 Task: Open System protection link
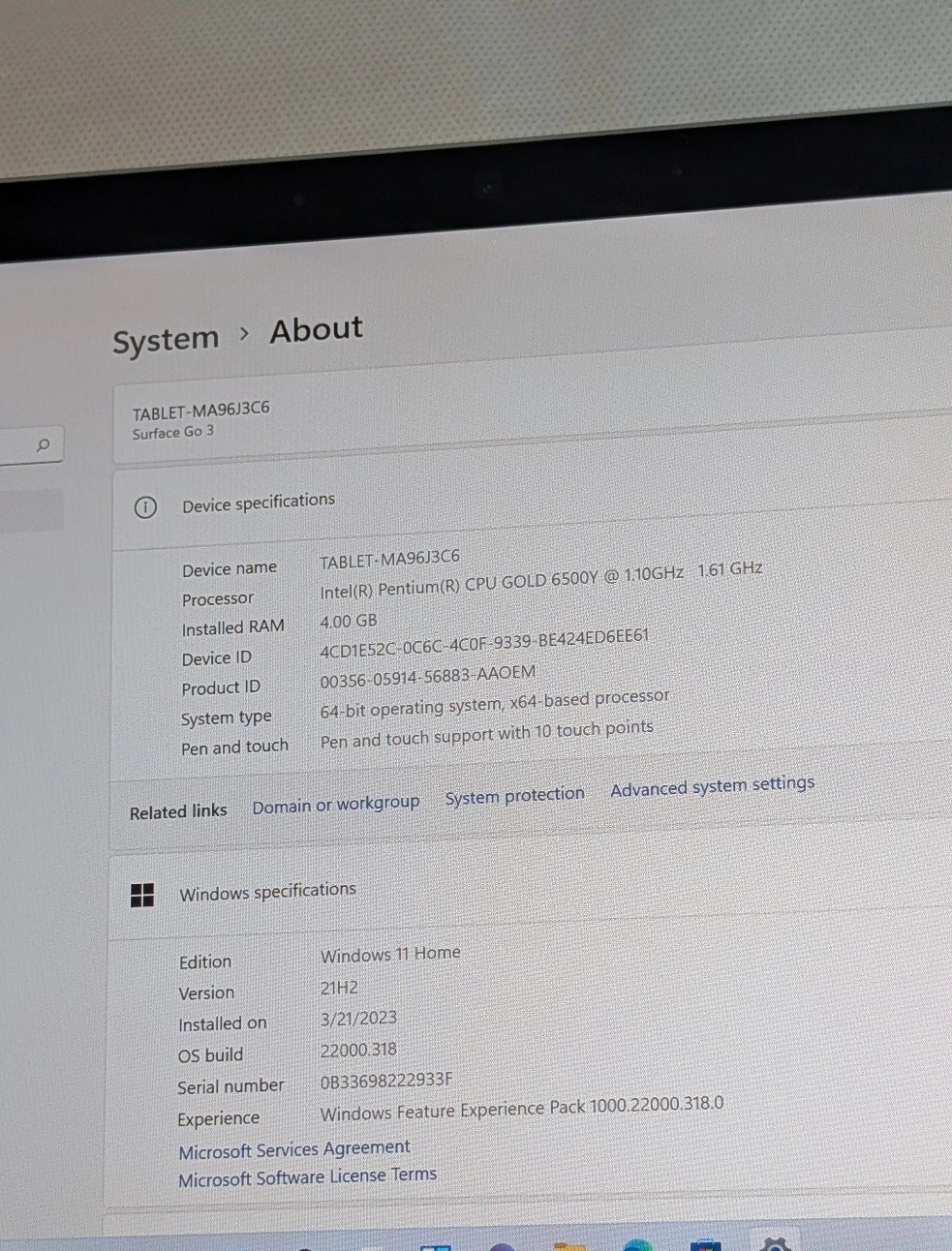point(514,796)
